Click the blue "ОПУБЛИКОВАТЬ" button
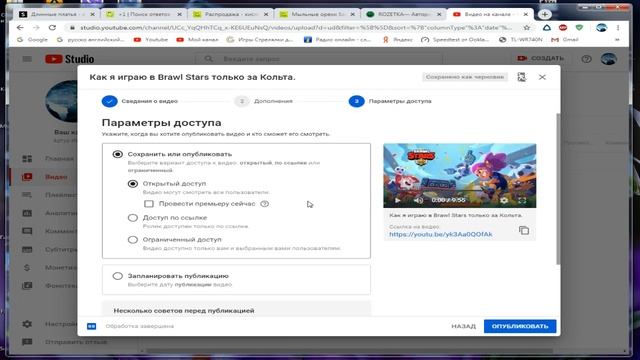This screenshot has width=640, height=360. (520, 326)
